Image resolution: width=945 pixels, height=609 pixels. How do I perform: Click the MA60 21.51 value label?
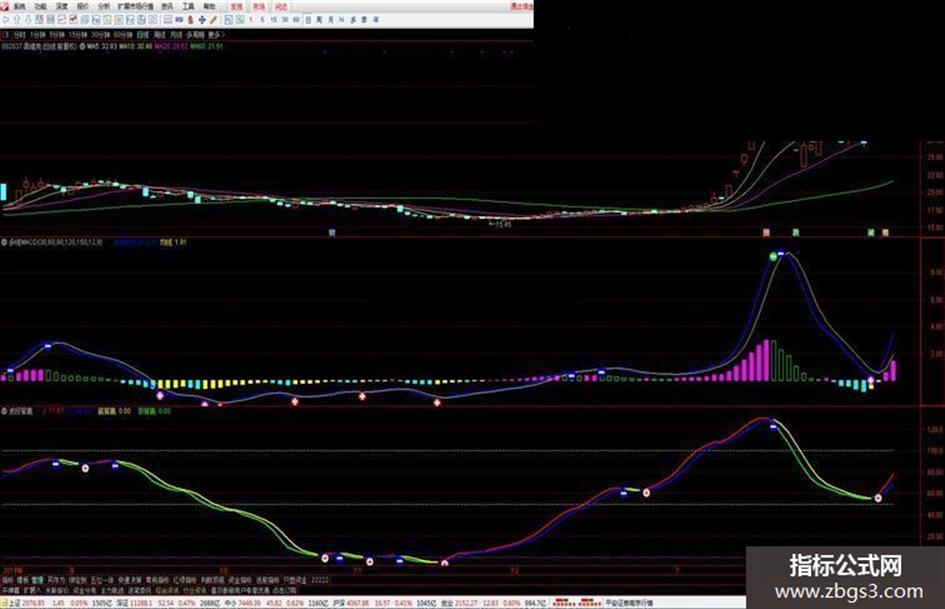click(207, 46)
